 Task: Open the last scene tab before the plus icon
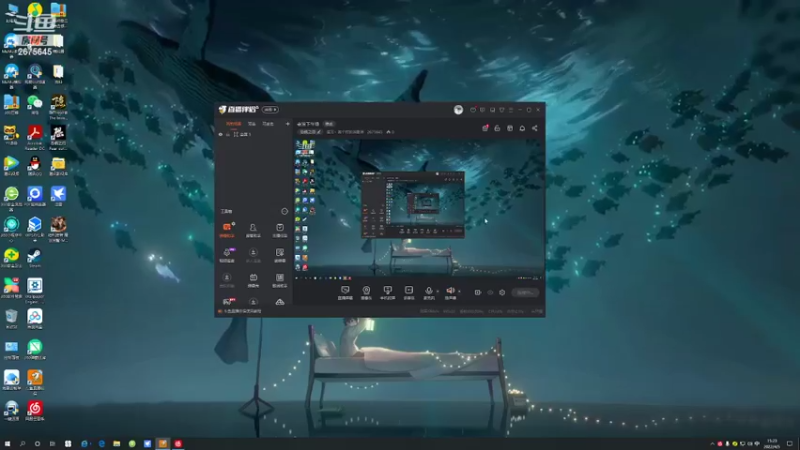point(268,123)
